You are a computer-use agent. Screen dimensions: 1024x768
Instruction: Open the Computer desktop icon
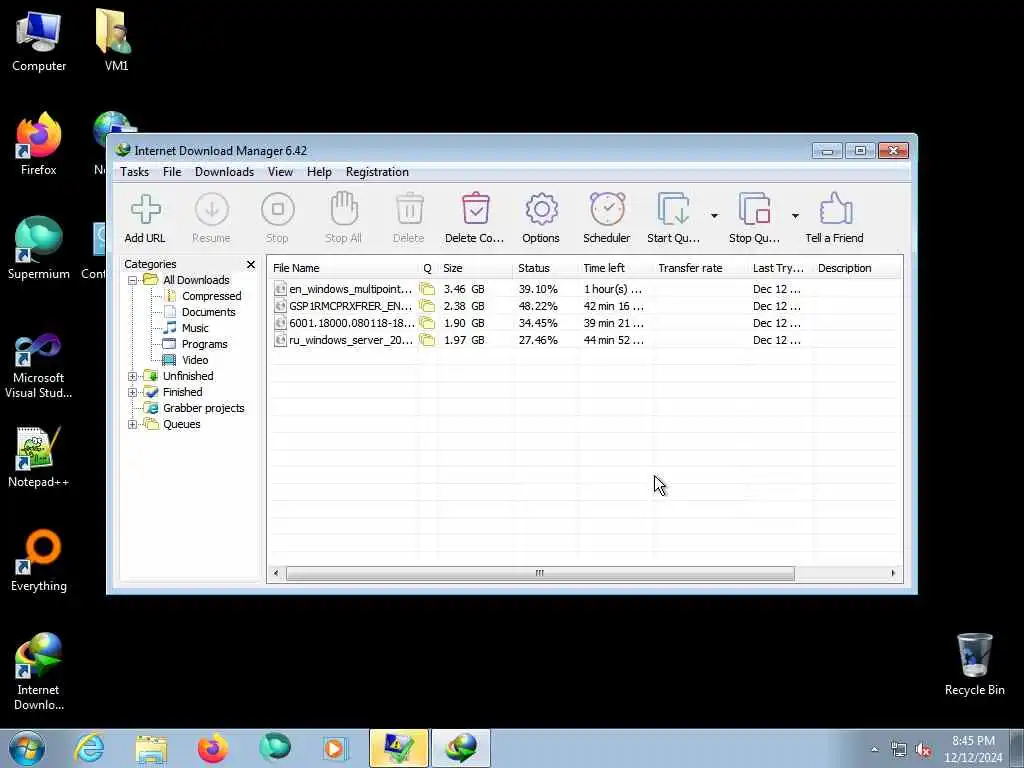[39, 41]
